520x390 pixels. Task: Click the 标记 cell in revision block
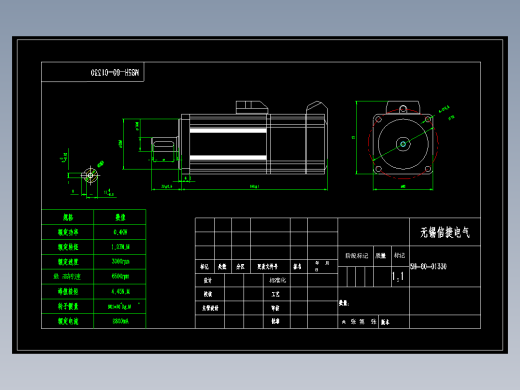(205, 267)
